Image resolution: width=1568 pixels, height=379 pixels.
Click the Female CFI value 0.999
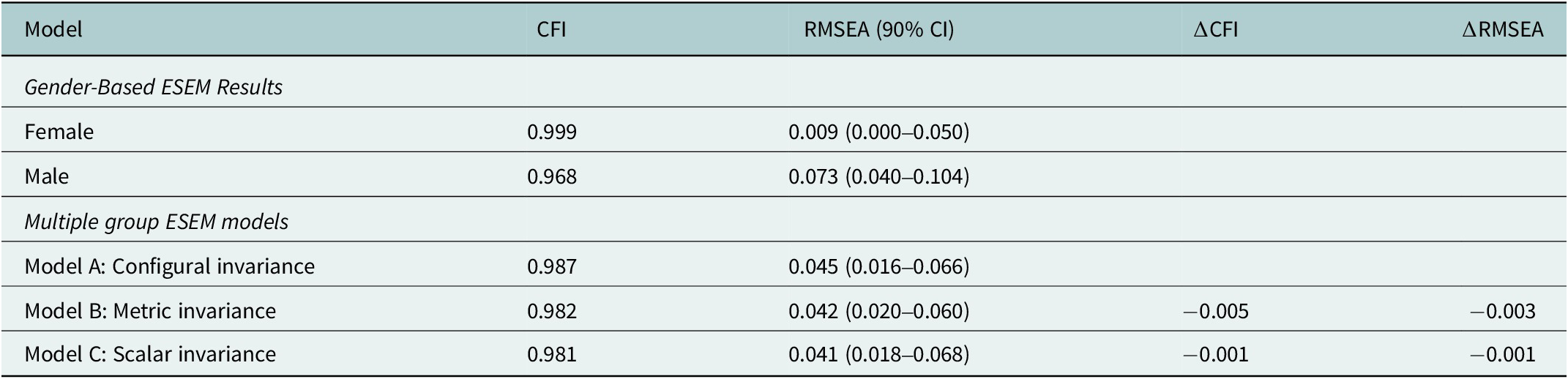(552, 132)
